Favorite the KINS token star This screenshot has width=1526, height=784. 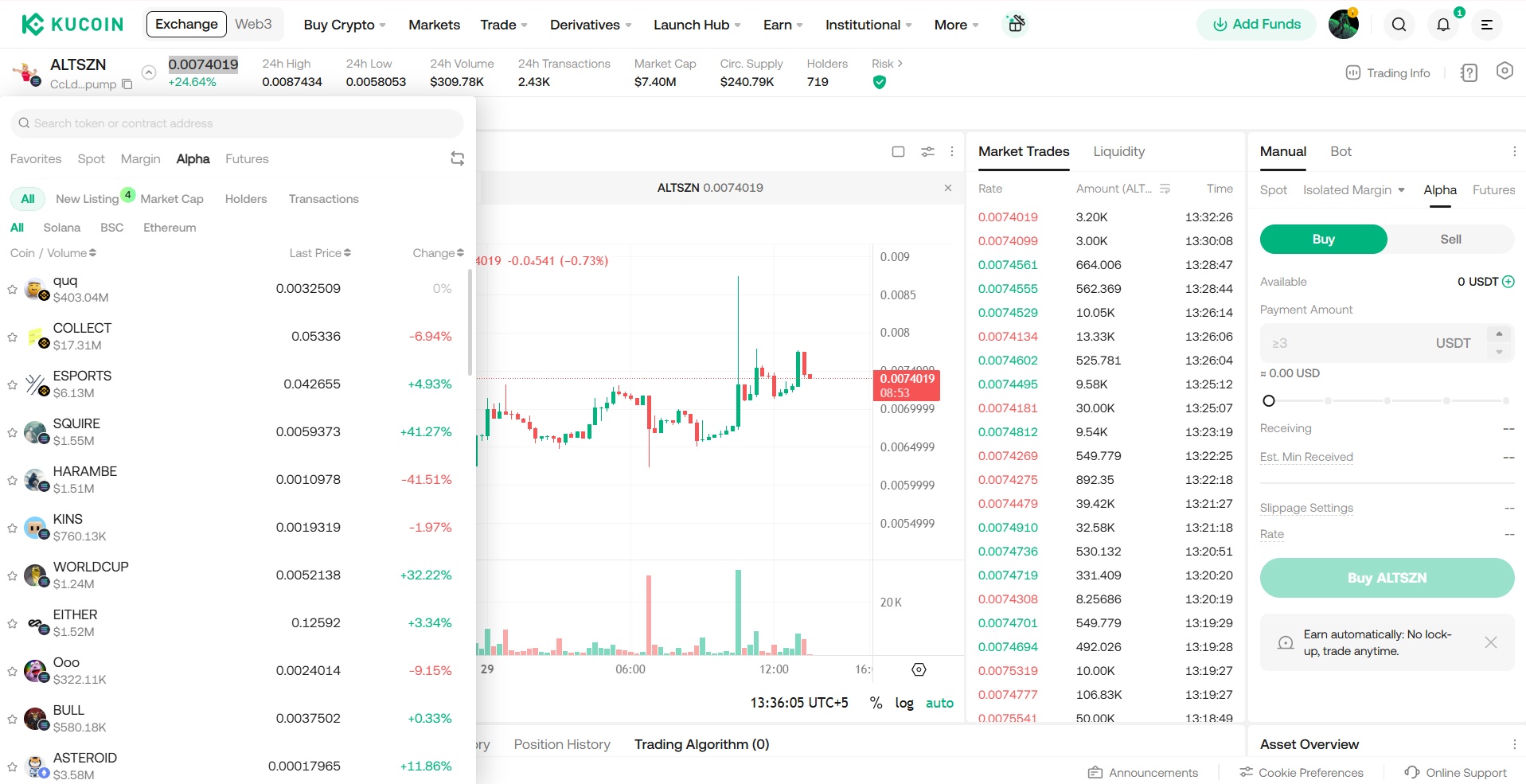[12, 528]
